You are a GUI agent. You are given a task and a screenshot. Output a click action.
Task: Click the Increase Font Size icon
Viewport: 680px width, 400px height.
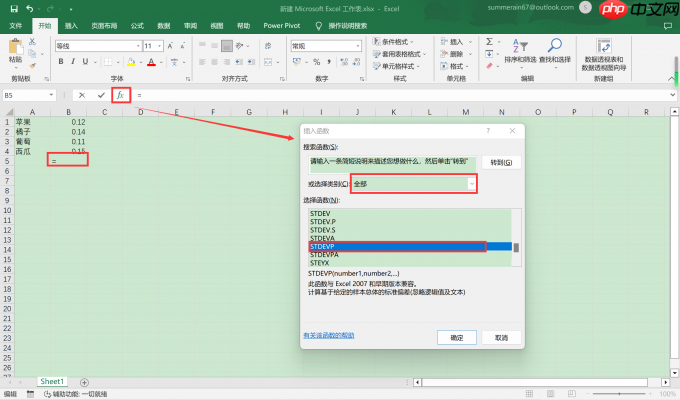[x=170, y=46]
